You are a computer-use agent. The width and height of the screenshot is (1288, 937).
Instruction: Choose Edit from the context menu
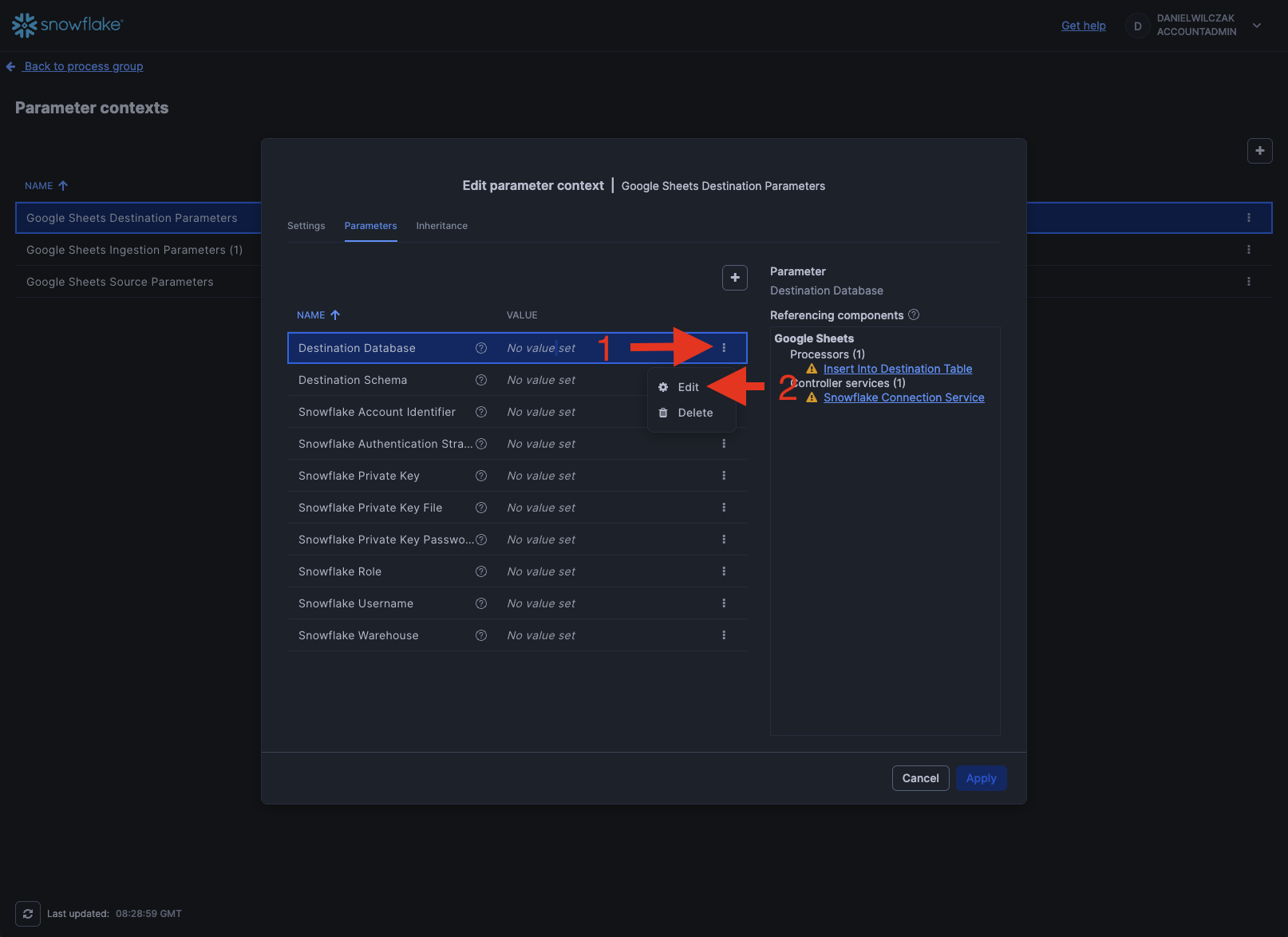click(688, 387)
